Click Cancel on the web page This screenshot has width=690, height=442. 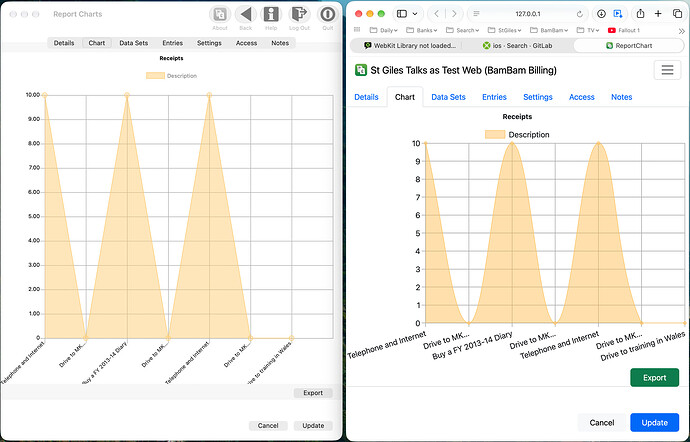pos(602,423)
